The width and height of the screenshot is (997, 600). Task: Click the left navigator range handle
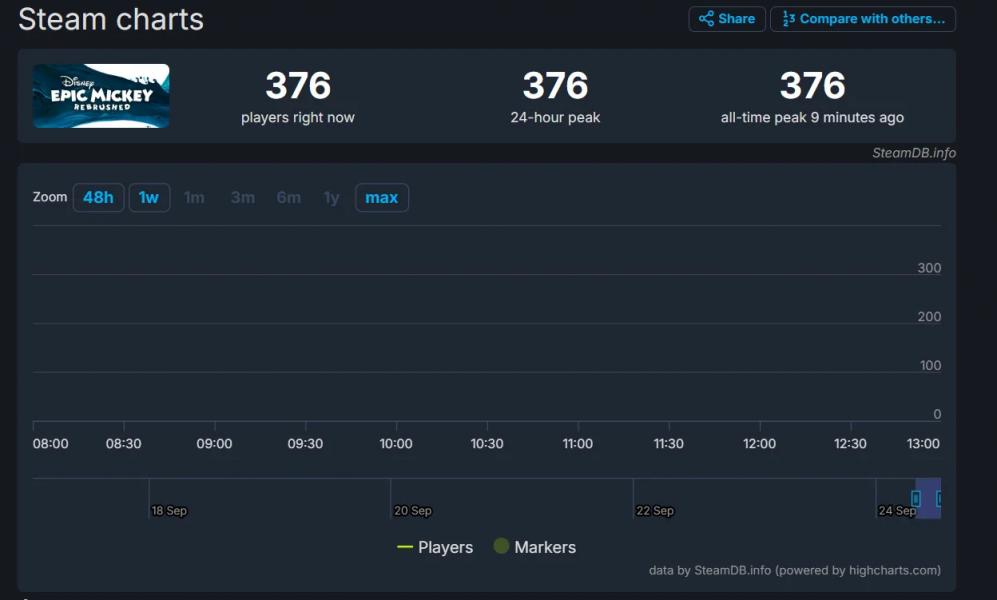916,499
